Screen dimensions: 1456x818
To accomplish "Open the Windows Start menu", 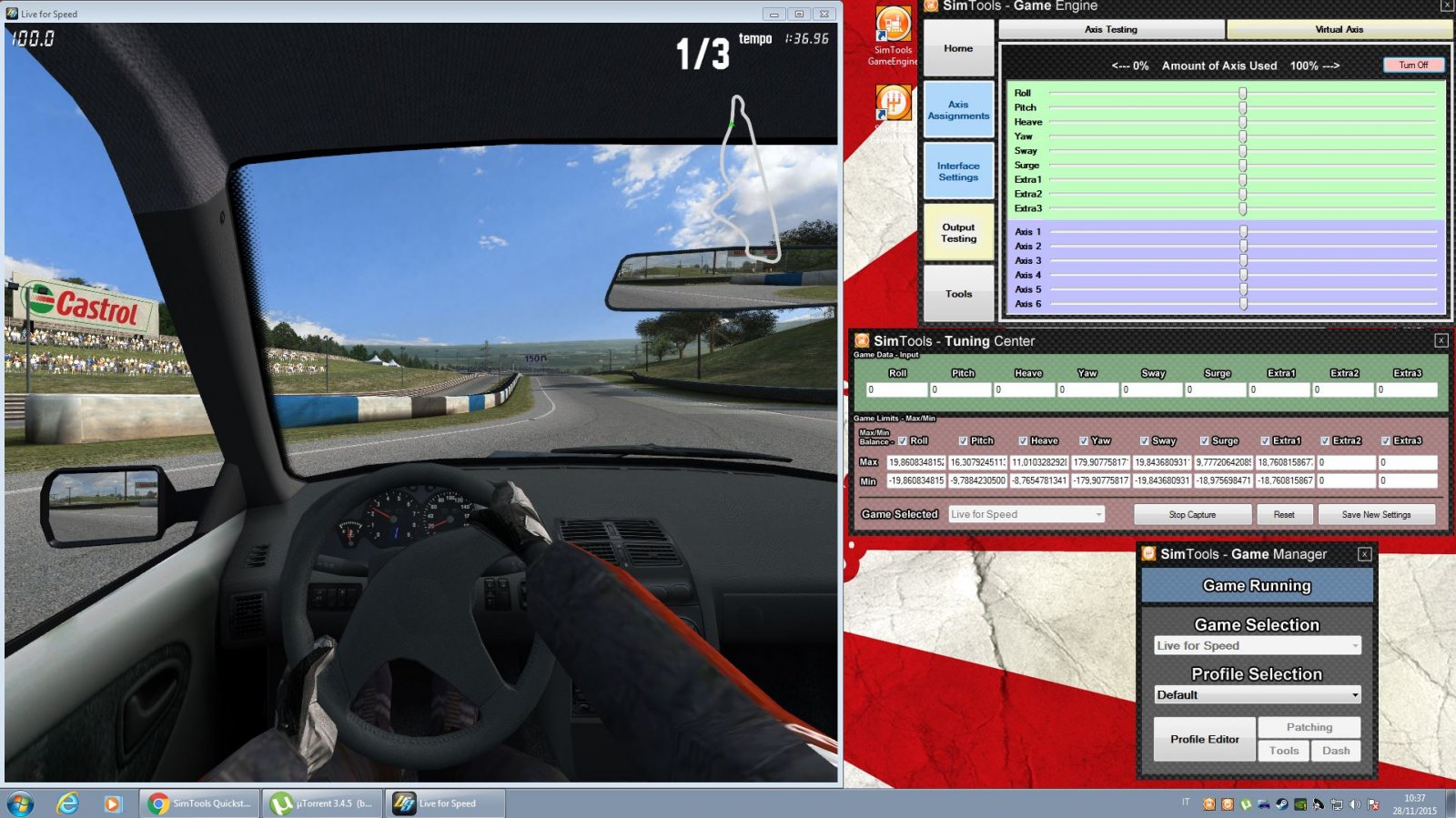I will (20, 803).
